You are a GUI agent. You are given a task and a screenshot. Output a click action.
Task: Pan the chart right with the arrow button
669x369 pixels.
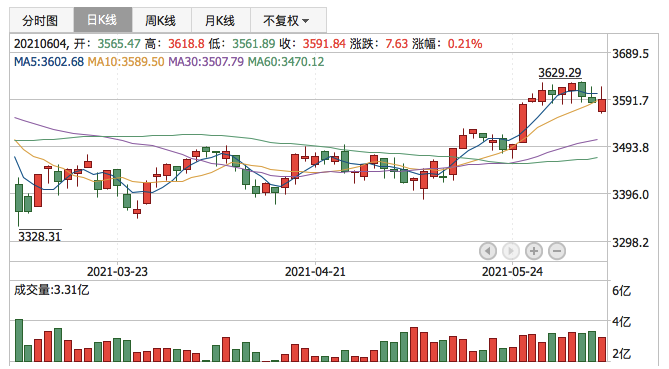click(511, 251)
